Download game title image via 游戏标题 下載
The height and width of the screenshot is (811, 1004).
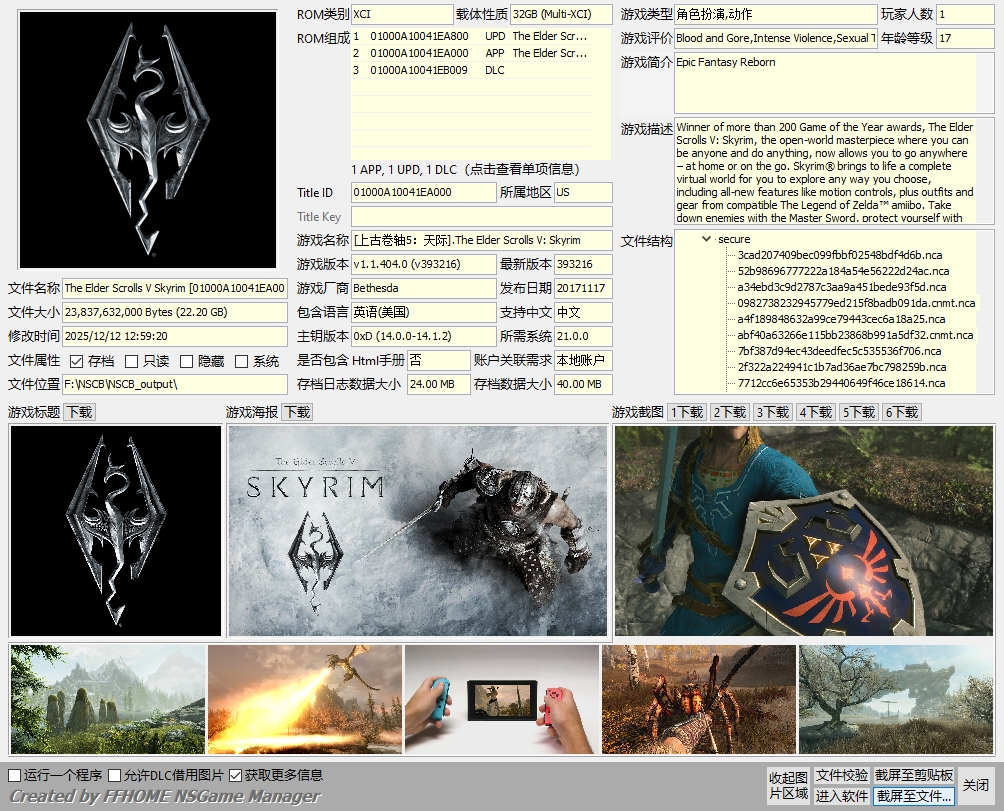click(80, 412)
